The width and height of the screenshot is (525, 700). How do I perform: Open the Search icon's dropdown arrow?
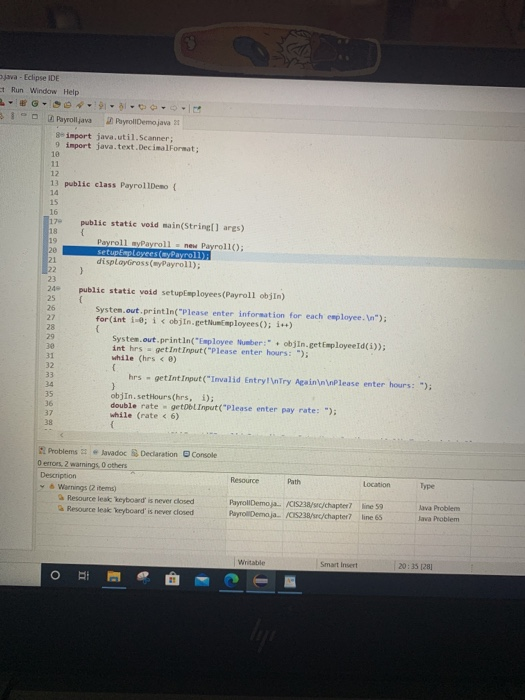tap(89, 106)
